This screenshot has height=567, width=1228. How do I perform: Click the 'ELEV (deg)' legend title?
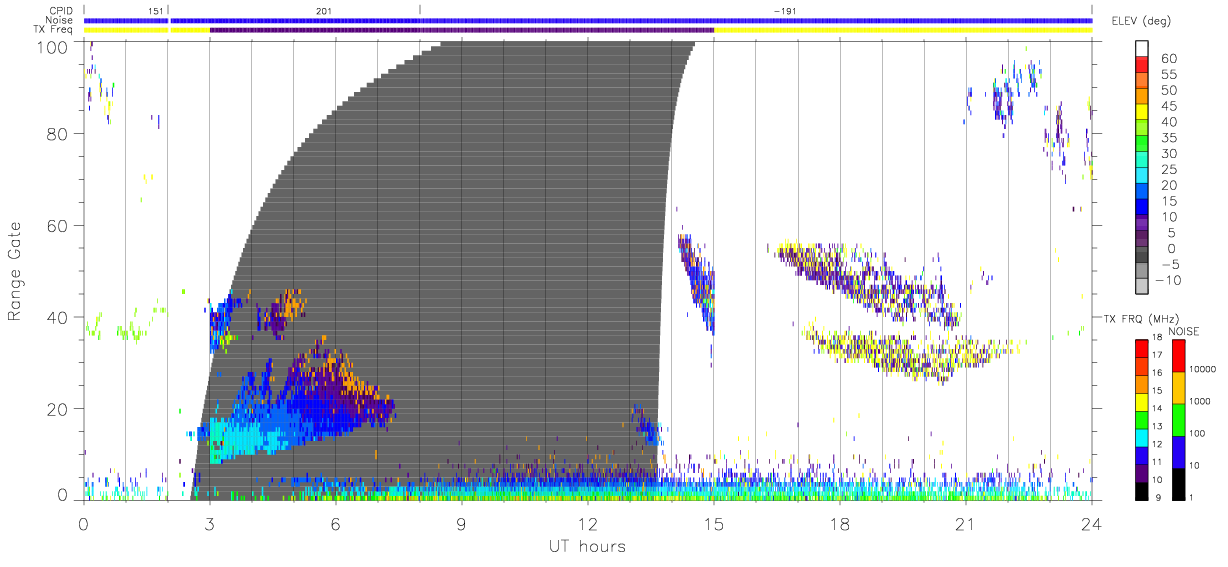pyautogui.click(x=1142, y=21)
